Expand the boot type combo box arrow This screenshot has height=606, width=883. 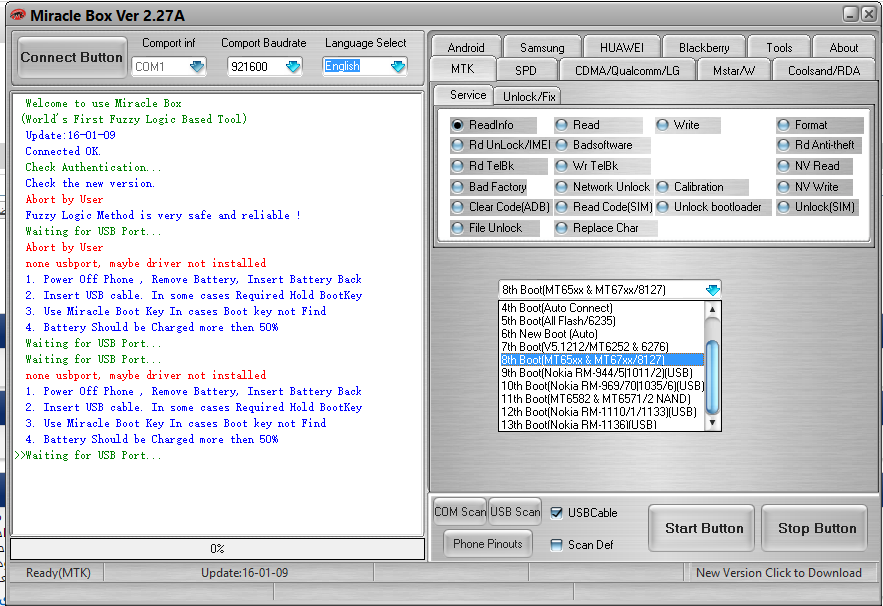pyautogui.click(x=712, y=290)
